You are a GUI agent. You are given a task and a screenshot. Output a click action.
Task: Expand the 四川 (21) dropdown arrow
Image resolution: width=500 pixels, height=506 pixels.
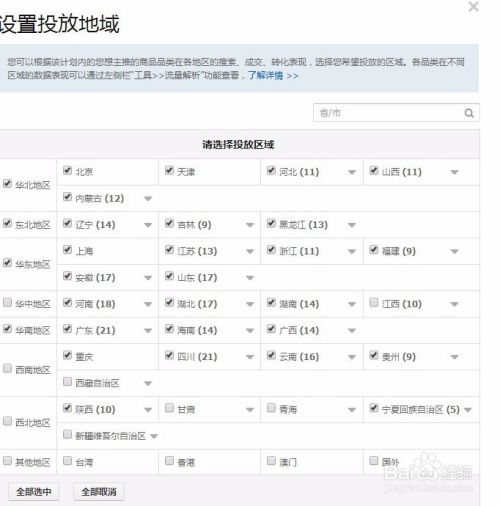[250, 357]
